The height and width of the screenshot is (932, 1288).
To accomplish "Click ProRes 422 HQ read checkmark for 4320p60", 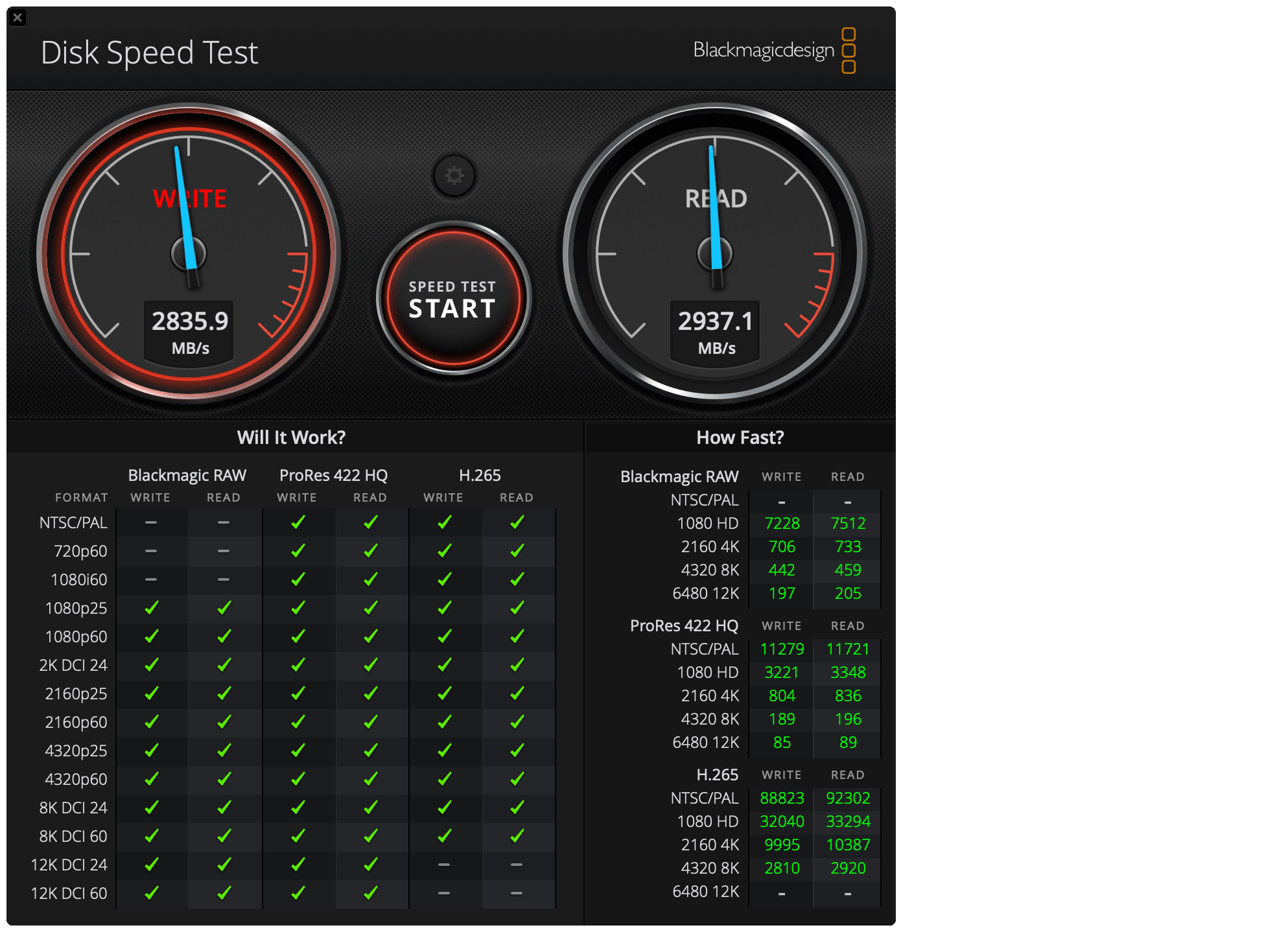I will [x=370, y=779].
